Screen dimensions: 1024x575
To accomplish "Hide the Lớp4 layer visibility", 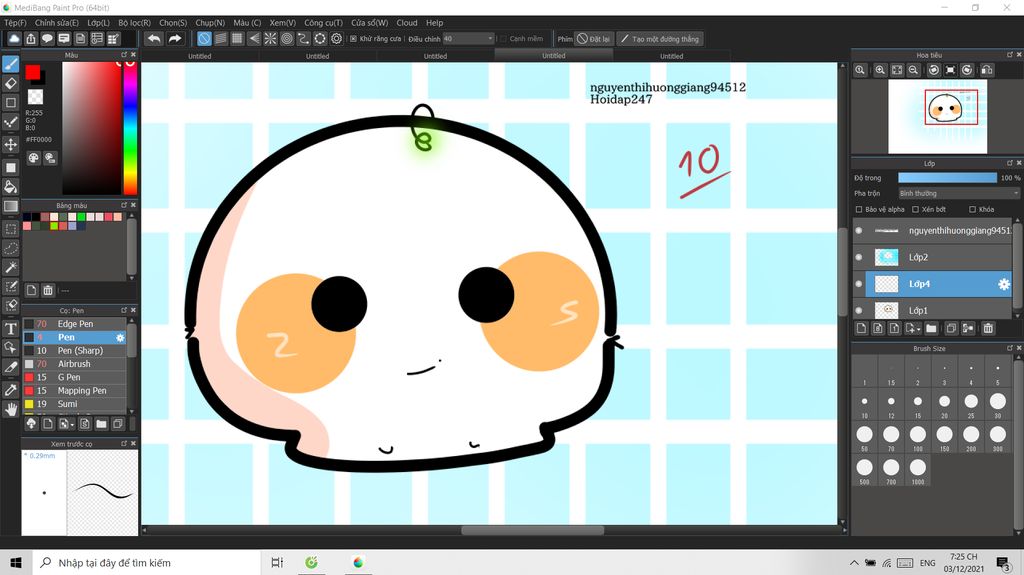I will click(859, 284).
